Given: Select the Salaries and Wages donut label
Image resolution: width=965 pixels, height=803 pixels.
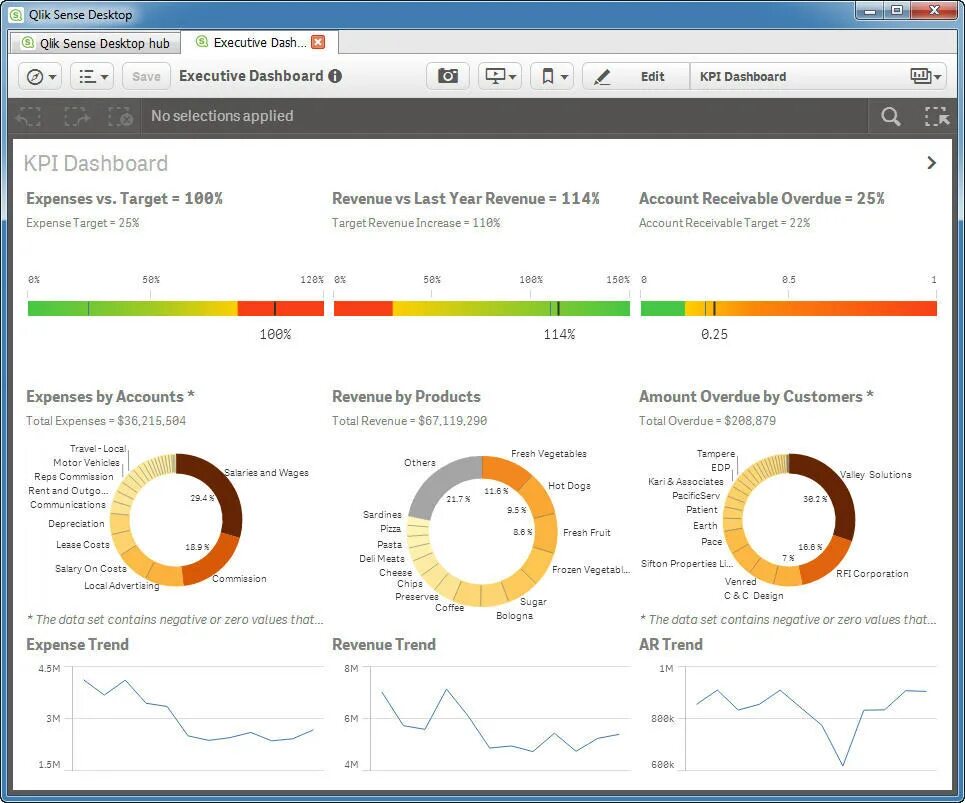Looking at the screenshot, I should pyautogui.click(x=266, y=473).
